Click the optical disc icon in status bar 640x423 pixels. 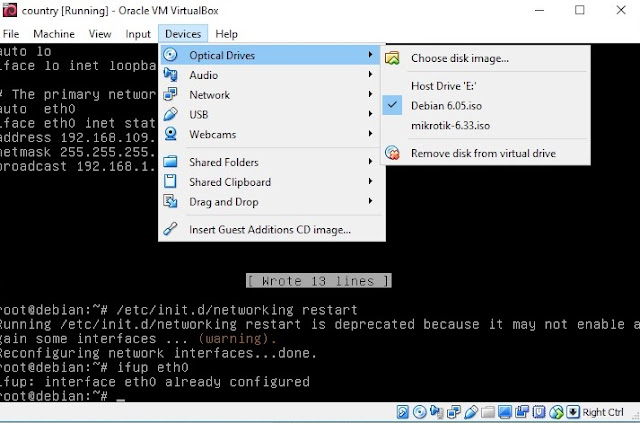420,412
